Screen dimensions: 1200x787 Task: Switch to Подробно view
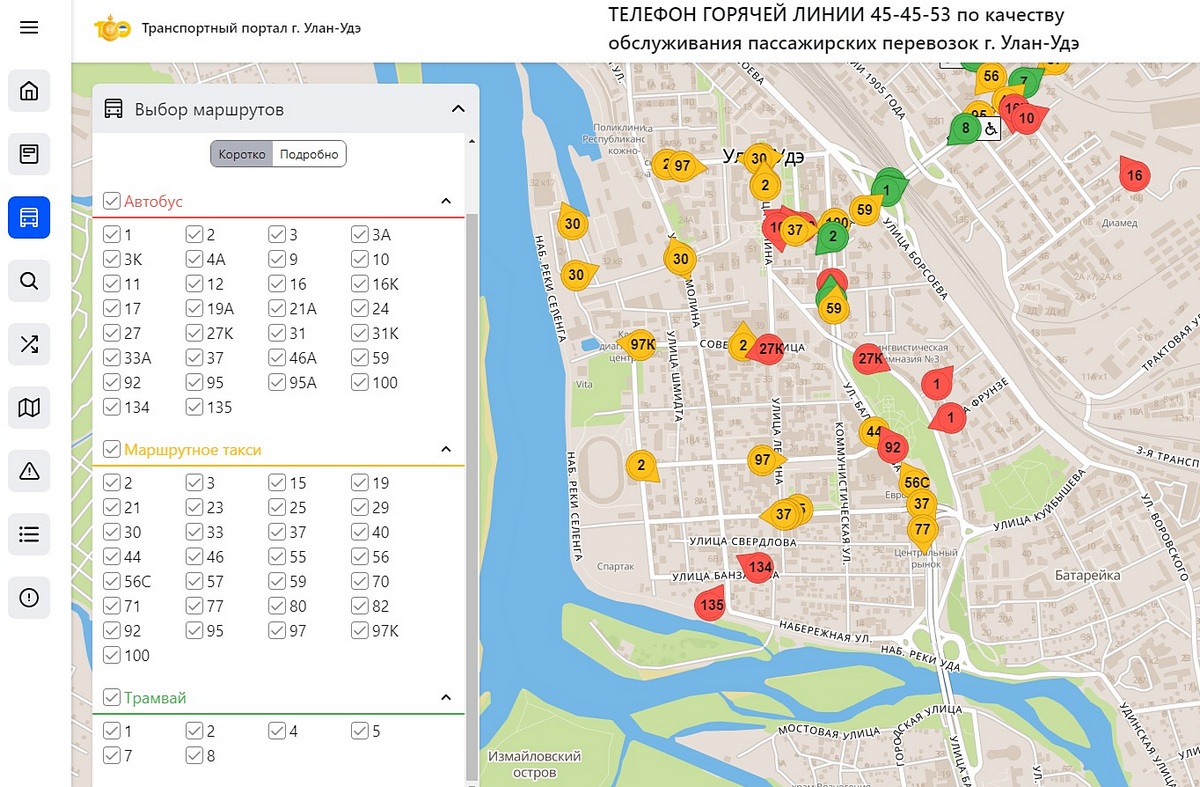click(310, 154)
